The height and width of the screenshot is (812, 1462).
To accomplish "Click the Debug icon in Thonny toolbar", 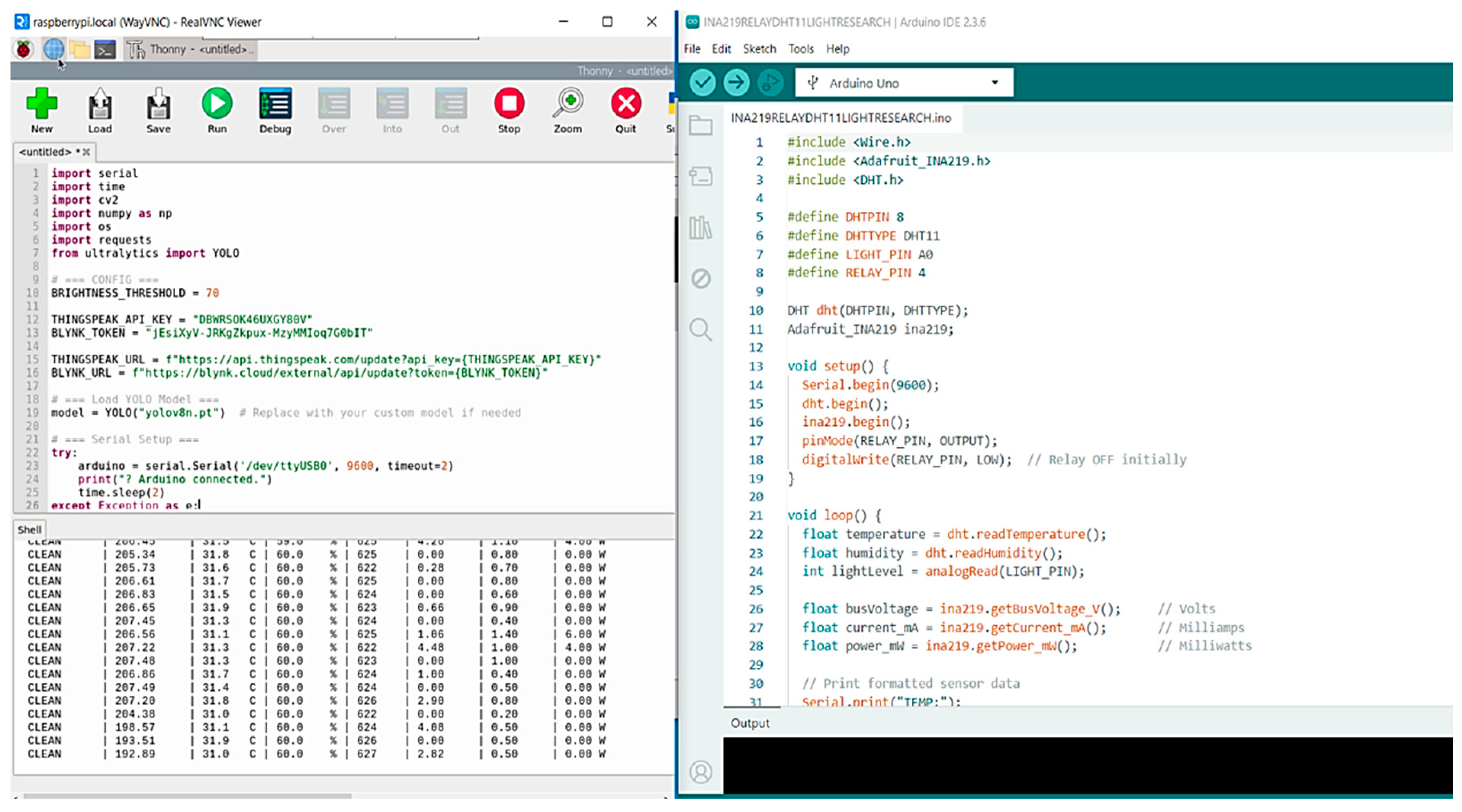I will click(x=275, y=104).
